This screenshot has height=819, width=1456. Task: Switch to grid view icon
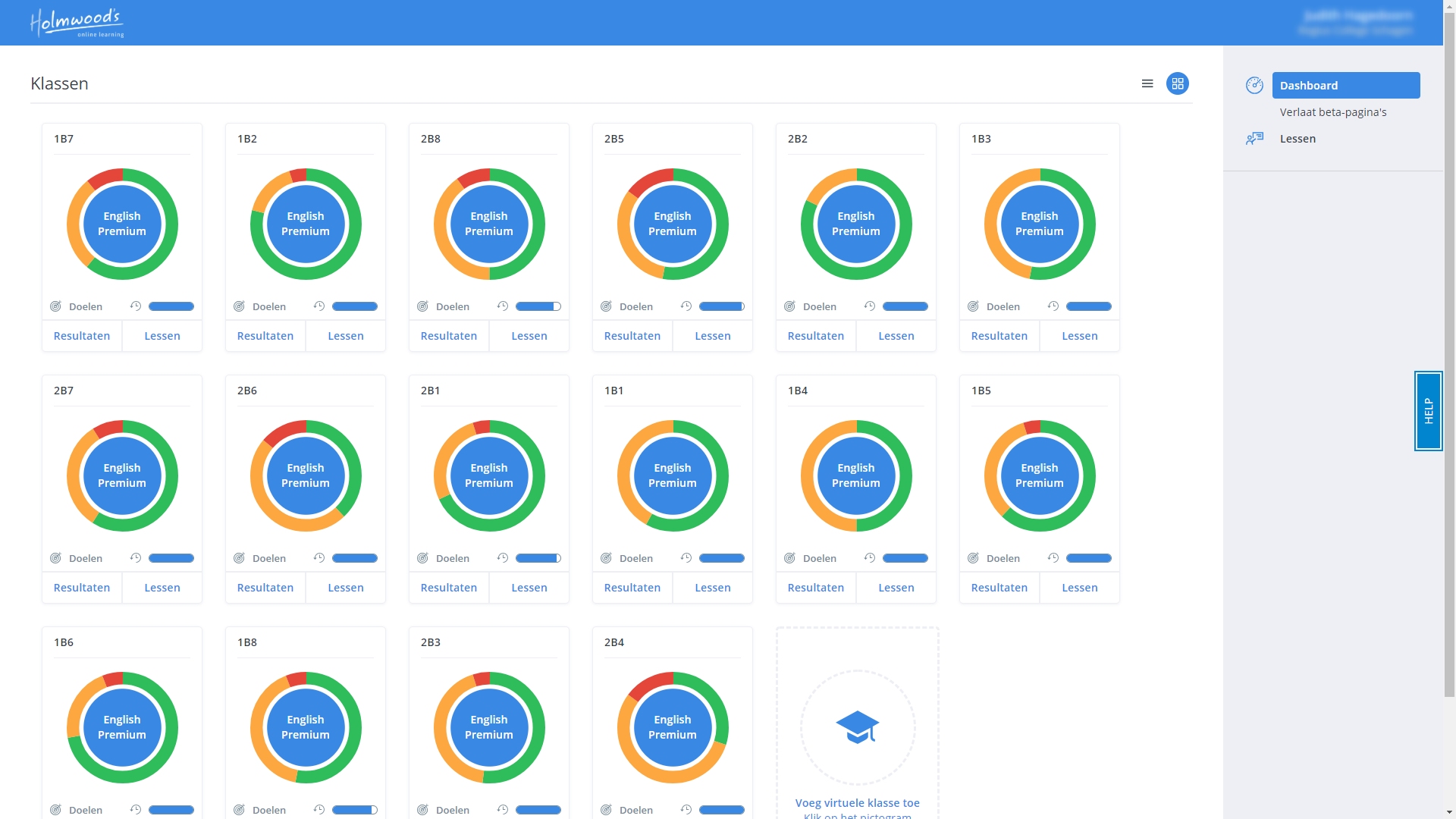click(x=1178, y=83)
